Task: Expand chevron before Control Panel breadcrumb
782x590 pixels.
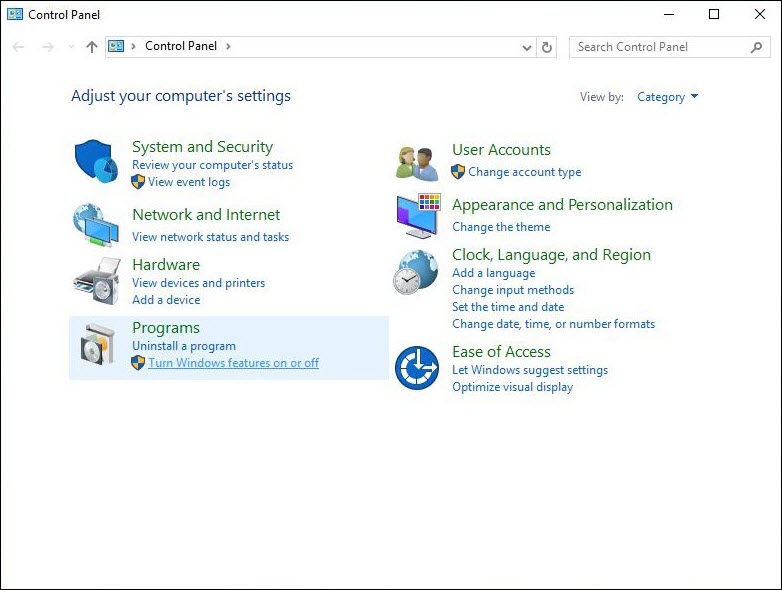Action: [133, 46]
